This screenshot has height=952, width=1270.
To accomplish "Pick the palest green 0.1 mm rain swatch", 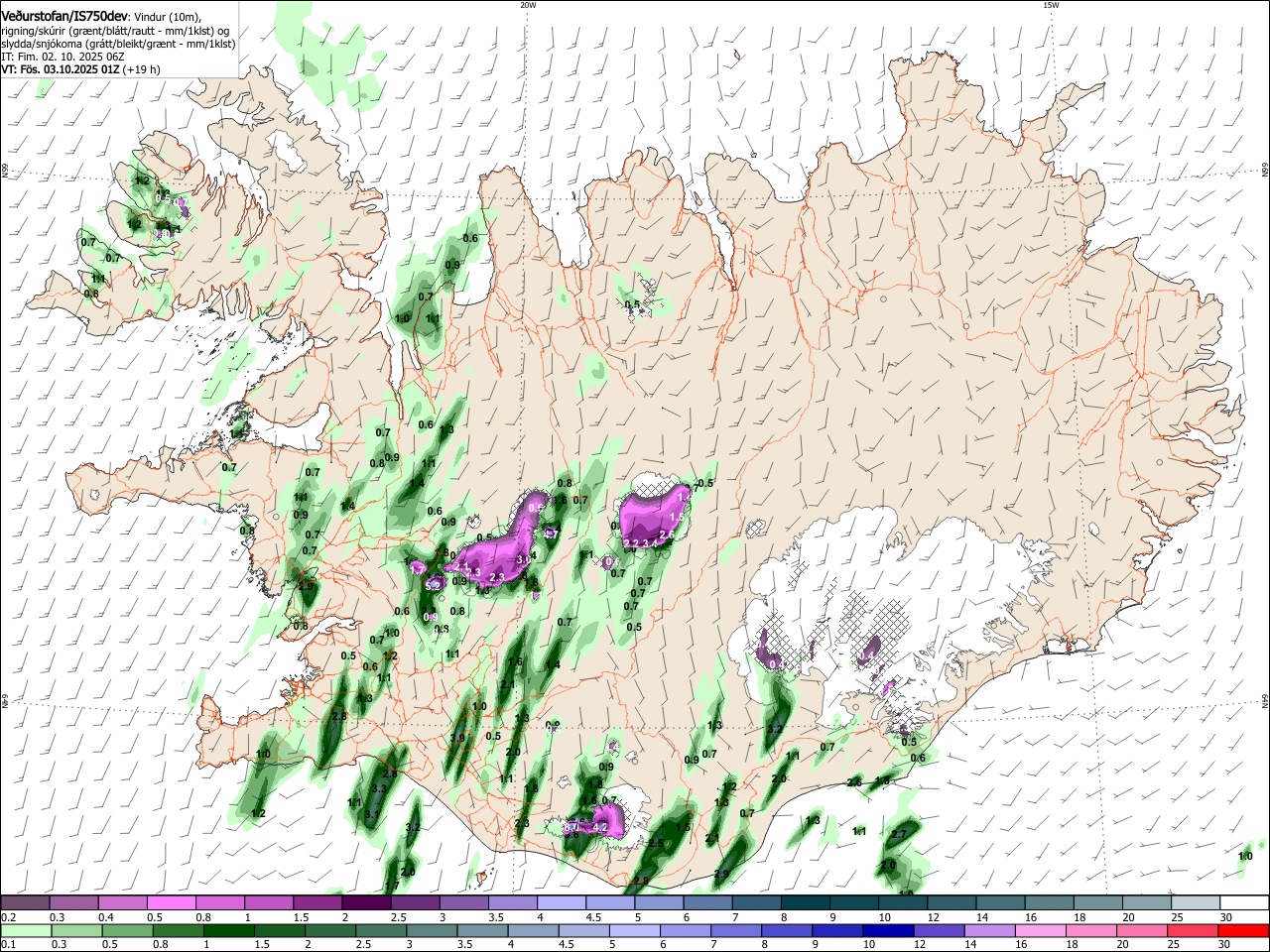I will pyautogui.click(x=25, y=930).
